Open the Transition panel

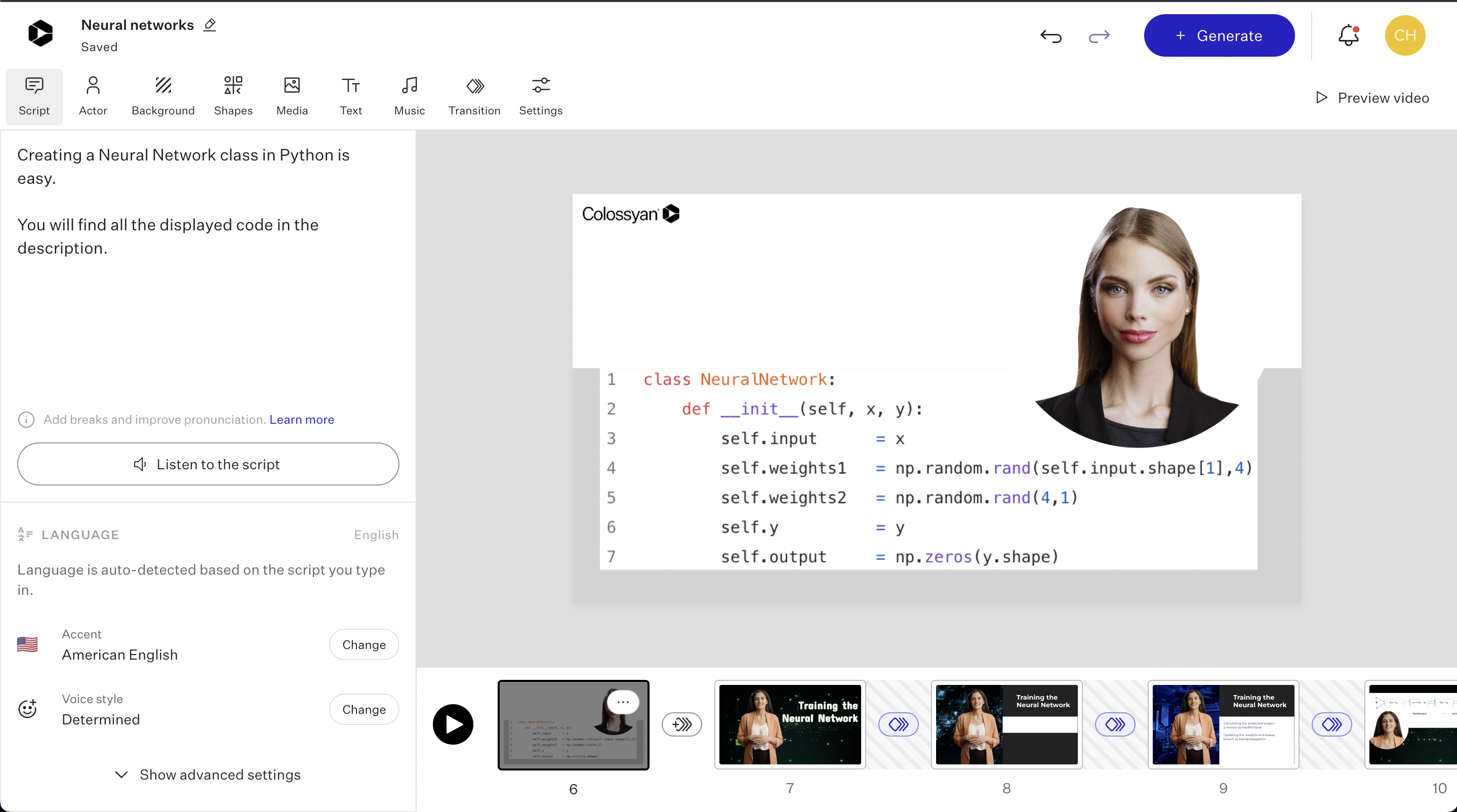pyautogui.click(x=474, y=96)
